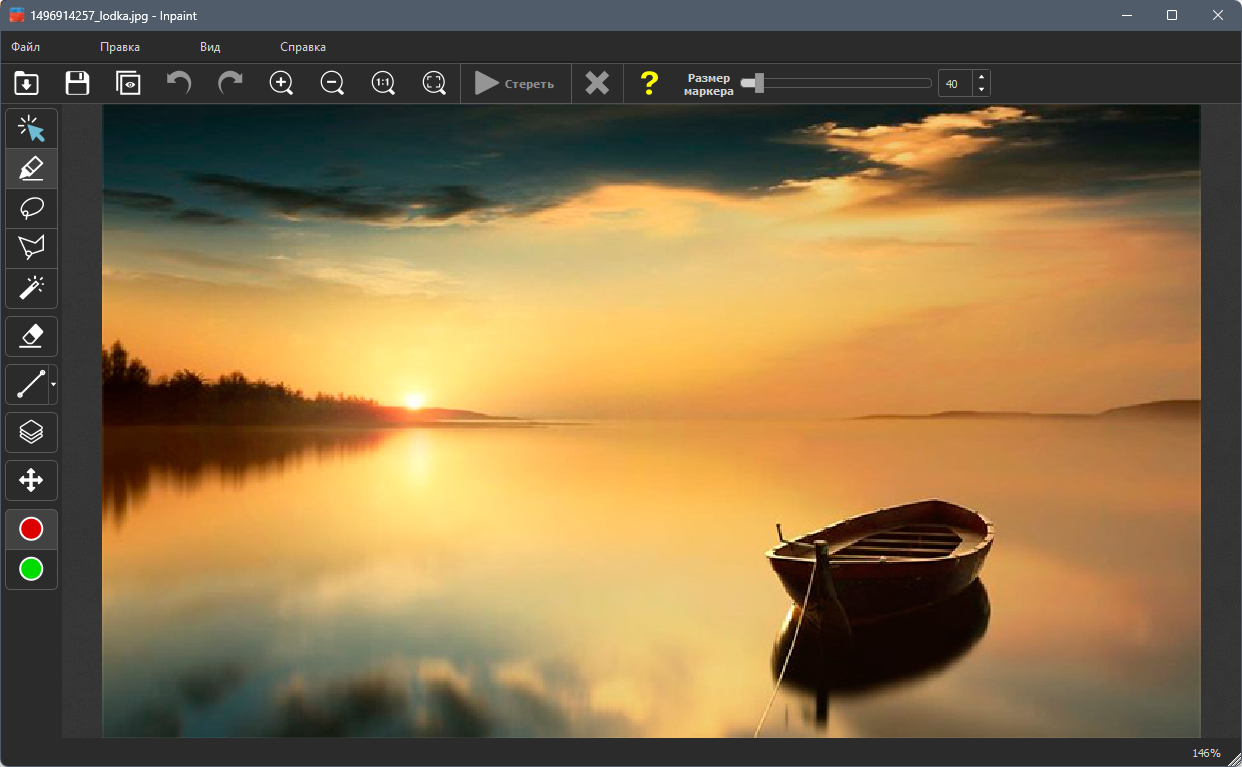This screenshot has width=1242, height=767.
Task: Open the clone stamp layers tool
Action: coord(31,432)
